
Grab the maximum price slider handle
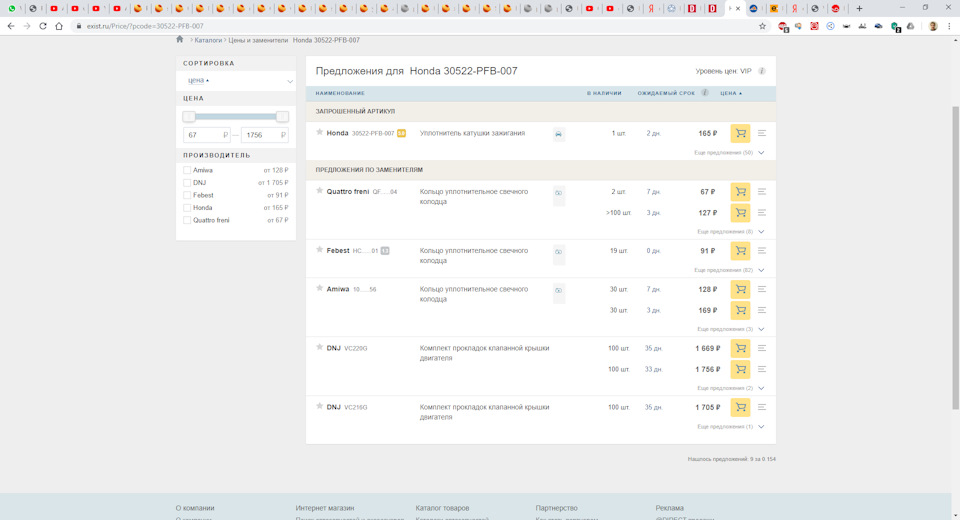click(x=282, y=116)
